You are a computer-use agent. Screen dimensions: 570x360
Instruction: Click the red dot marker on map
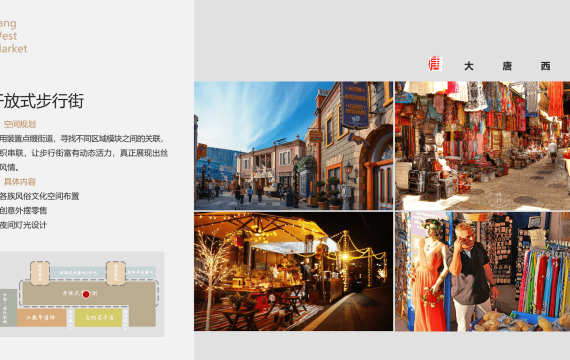click(x=86, y=294)
